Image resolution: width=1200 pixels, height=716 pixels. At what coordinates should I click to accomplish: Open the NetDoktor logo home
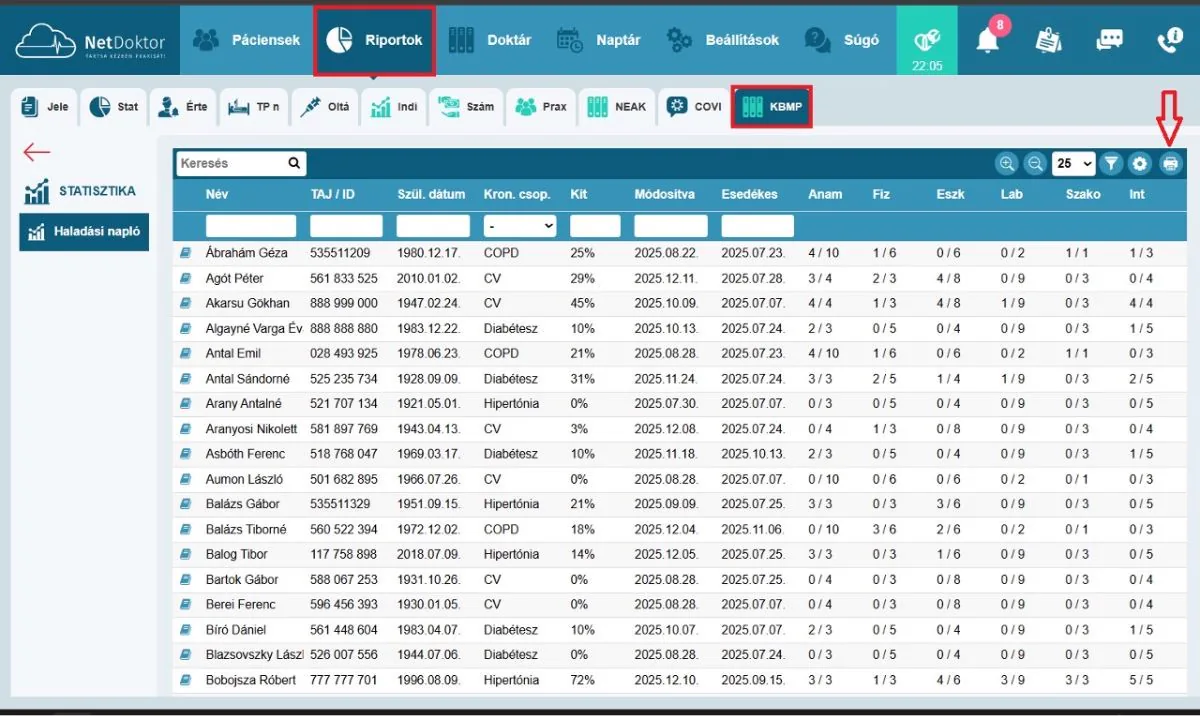point(90,41)
